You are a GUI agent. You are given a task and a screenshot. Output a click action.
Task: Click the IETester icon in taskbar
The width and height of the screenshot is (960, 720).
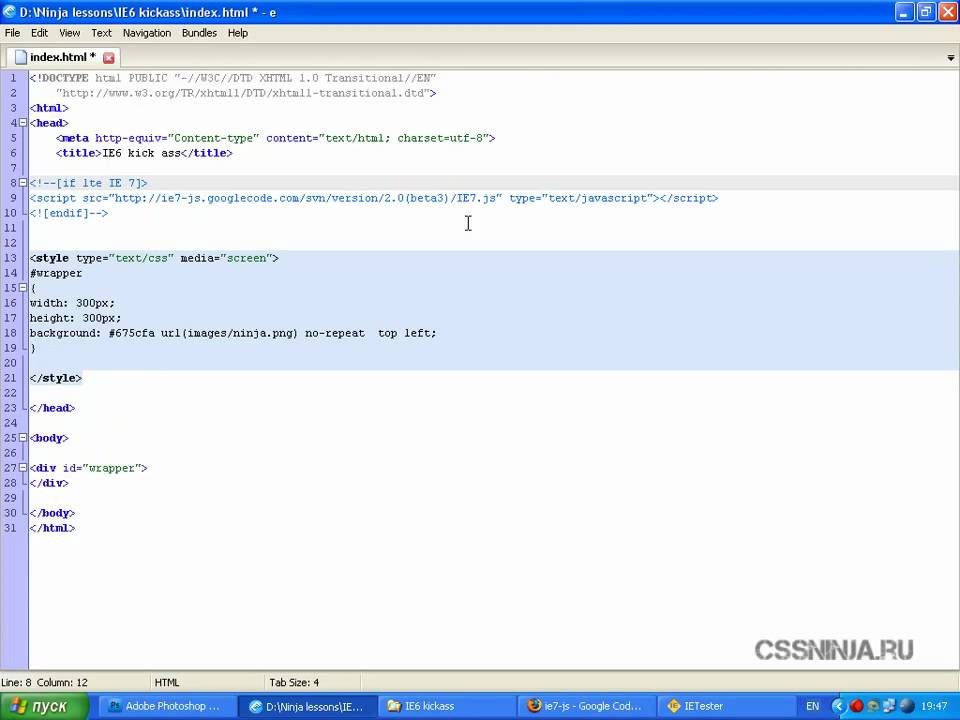pos(673,706)
